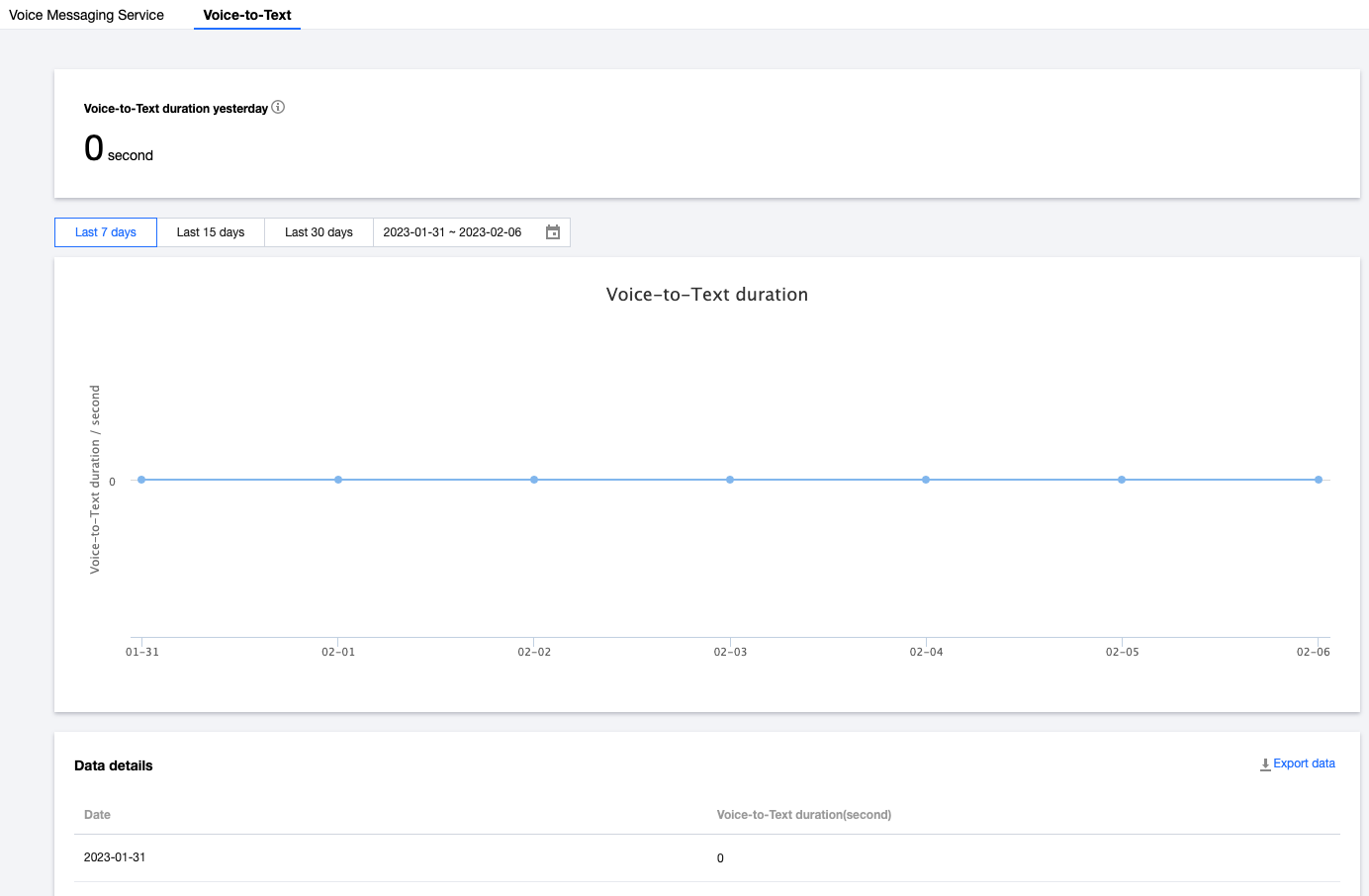Click the 02-03 data point on chart
Screen dimensions: 1369x896
[730, 480]
